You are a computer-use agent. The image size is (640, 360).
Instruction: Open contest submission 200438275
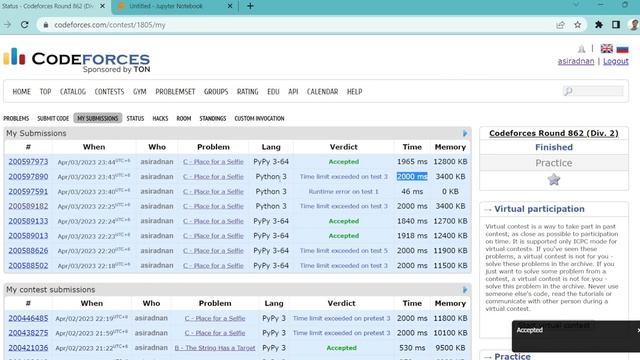[x=28, y=333]
